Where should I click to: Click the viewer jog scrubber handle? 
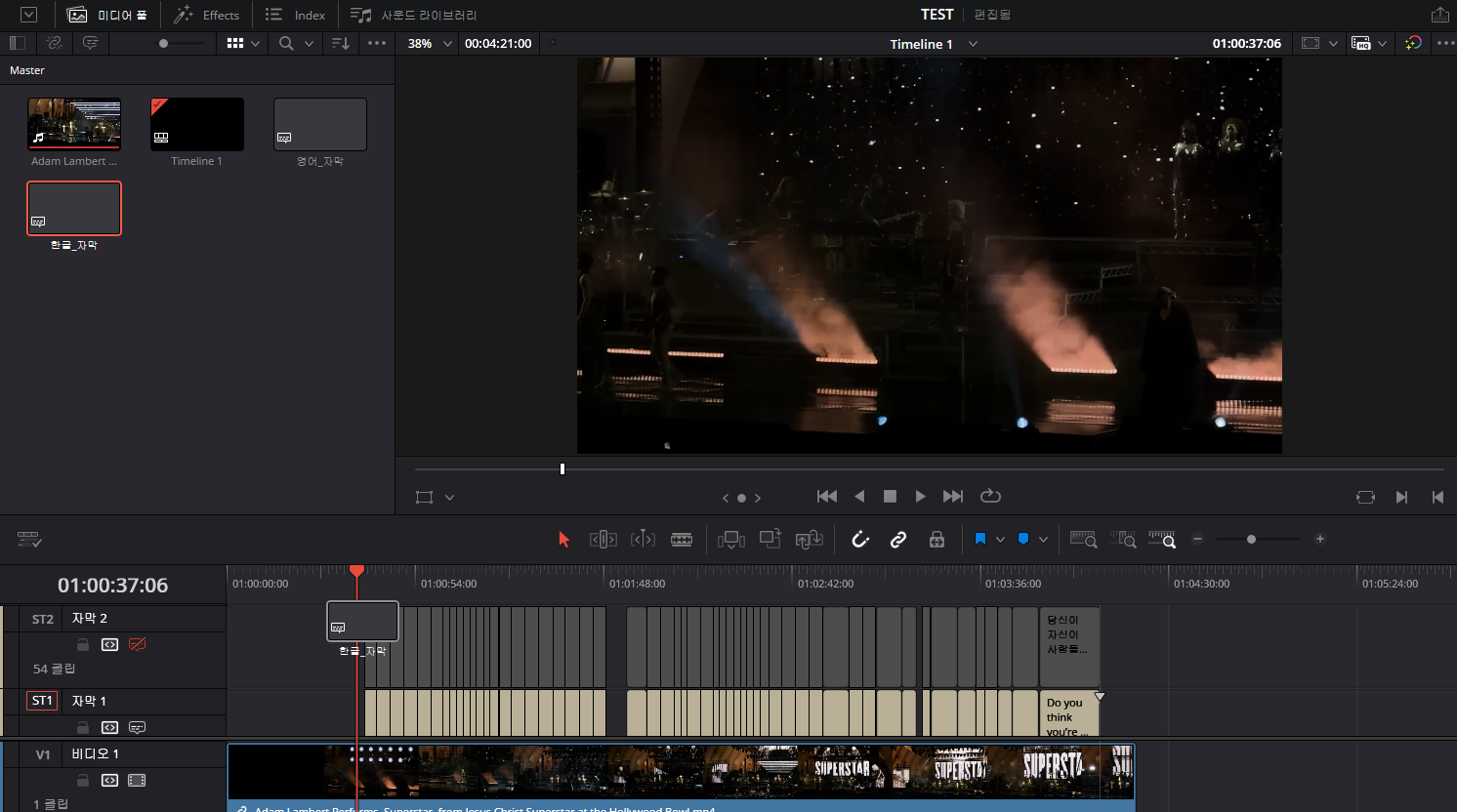[x=562, y=469]
